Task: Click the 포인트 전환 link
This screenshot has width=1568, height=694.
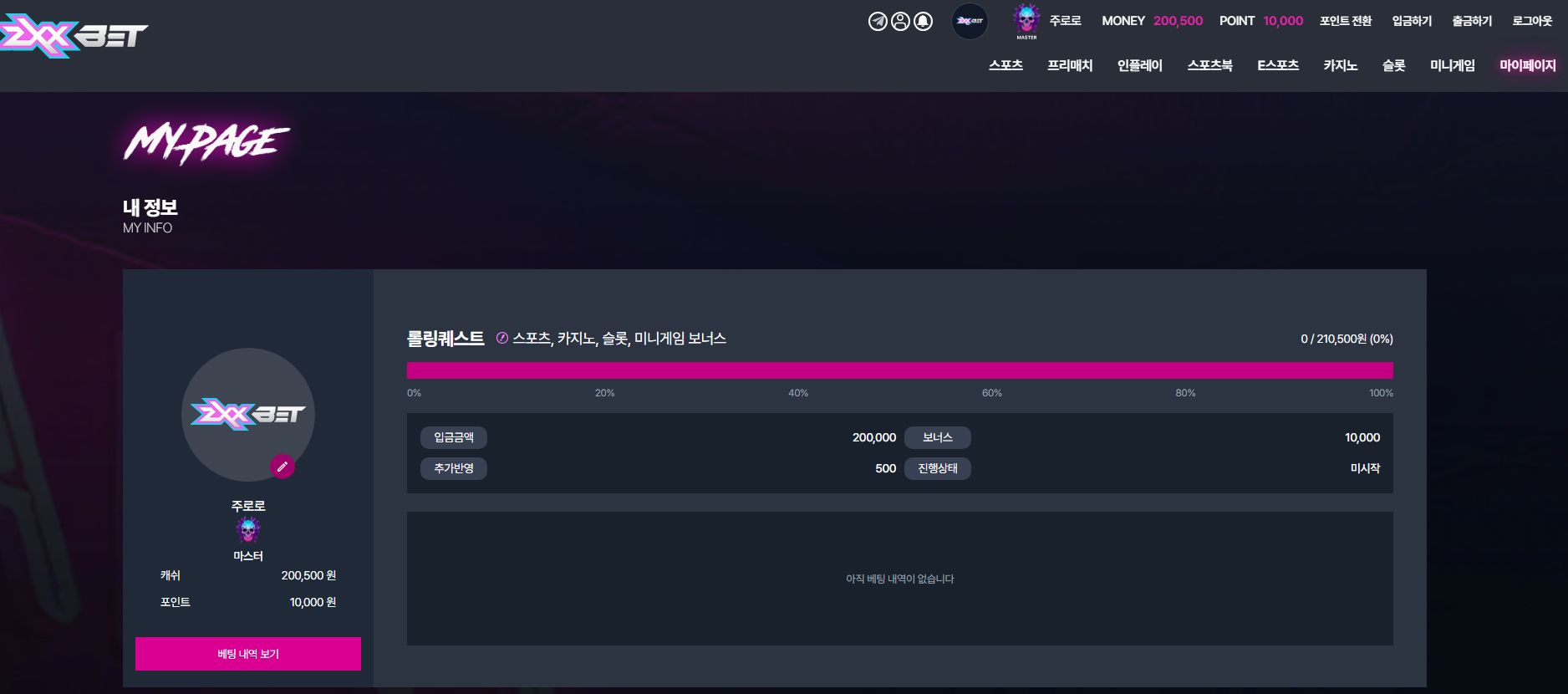Action: [1346, 21]
